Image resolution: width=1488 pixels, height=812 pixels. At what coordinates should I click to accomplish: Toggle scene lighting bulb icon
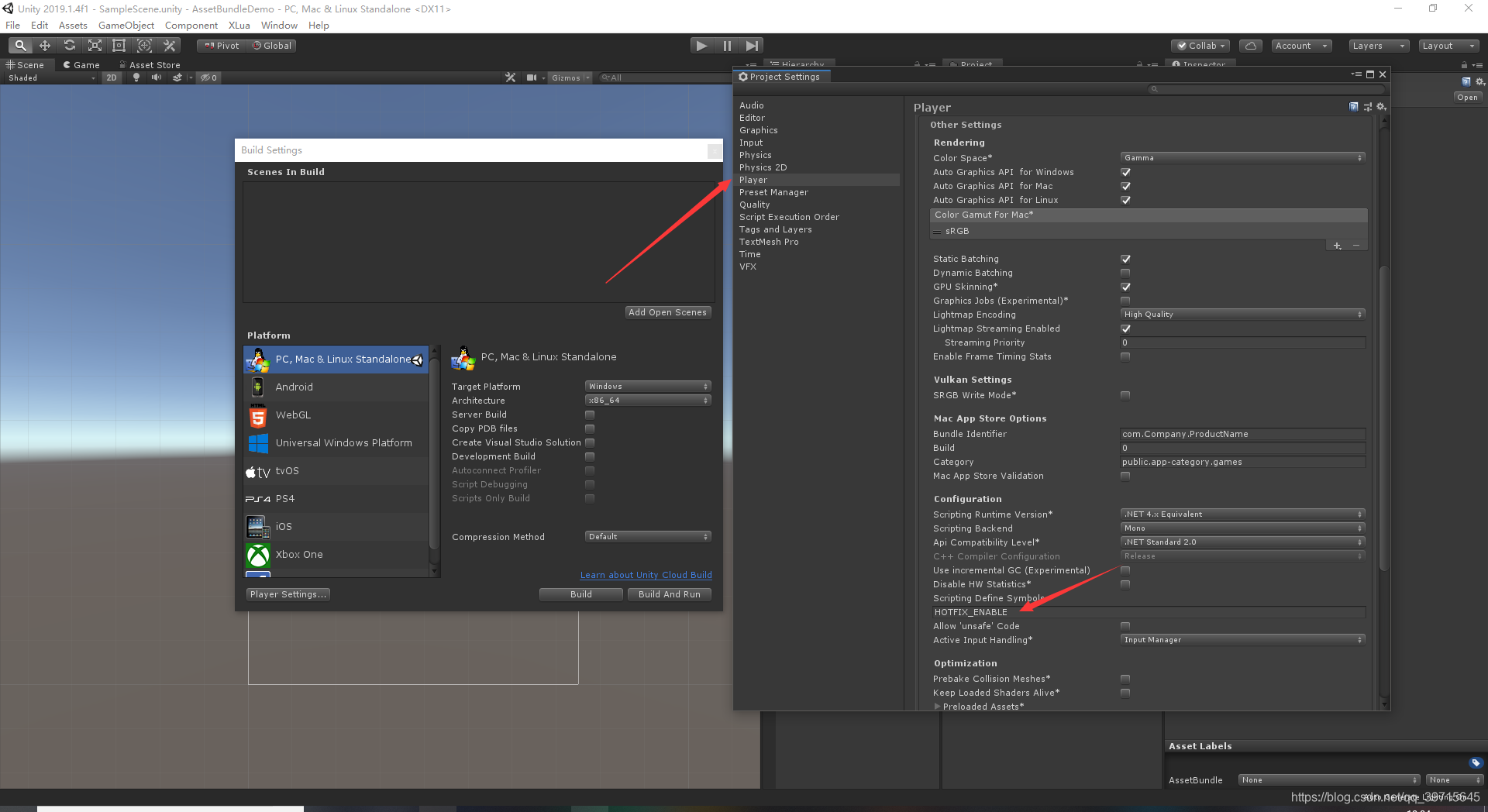coord(136,77)
